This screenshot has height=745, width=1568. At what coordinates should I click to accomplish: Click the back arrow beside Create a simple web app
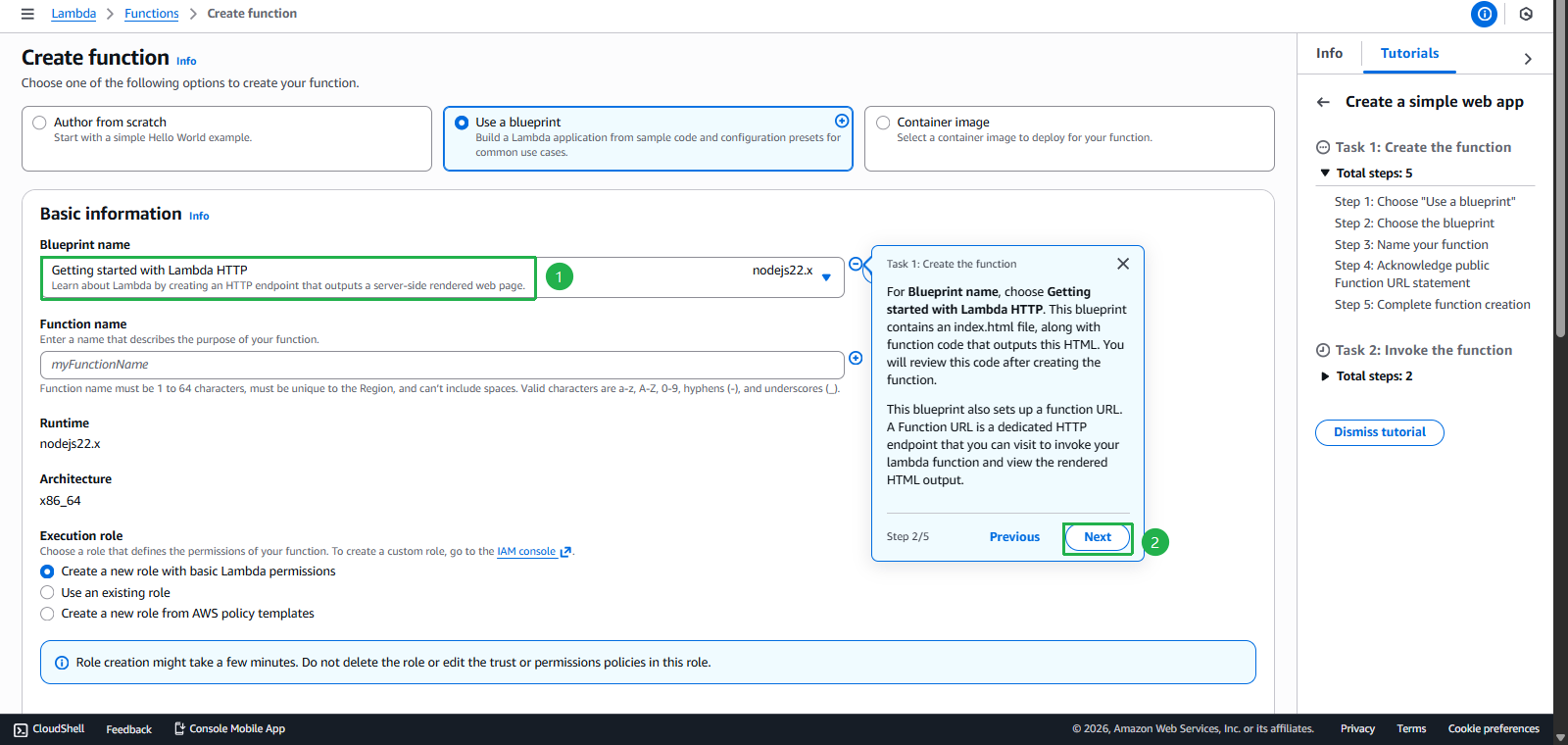[x=1323, y=102]
